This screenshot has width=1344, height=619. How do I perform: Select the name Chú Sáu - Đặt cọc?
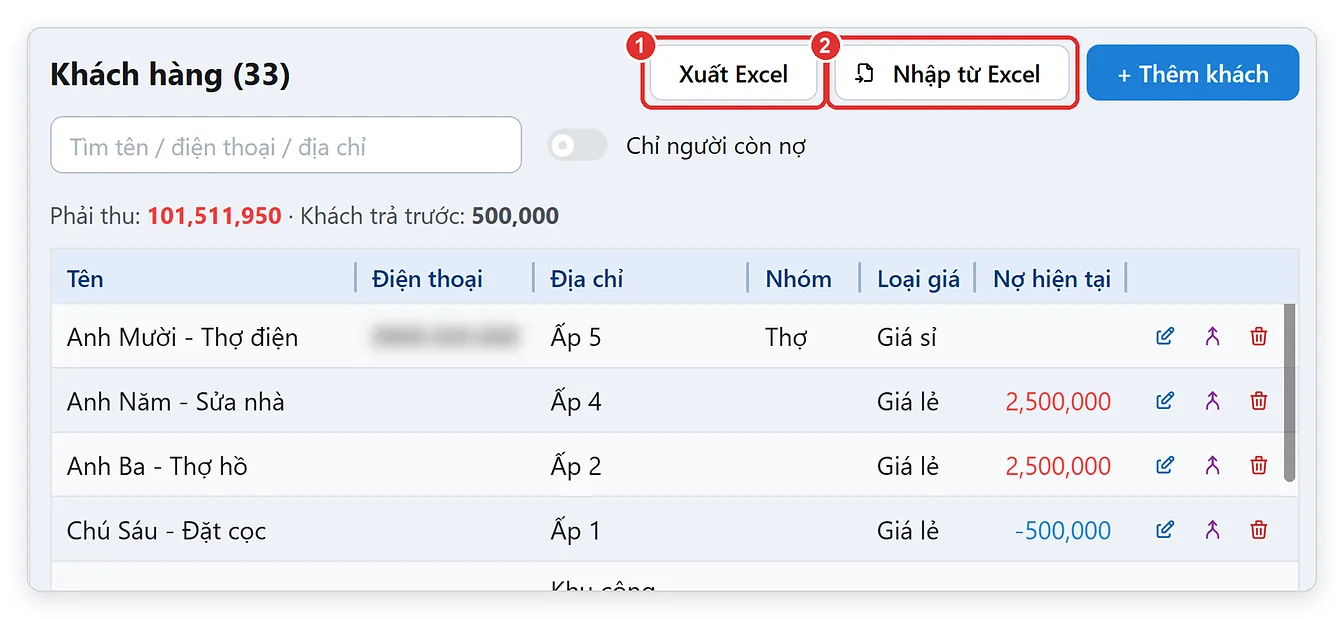pos(166,530)
